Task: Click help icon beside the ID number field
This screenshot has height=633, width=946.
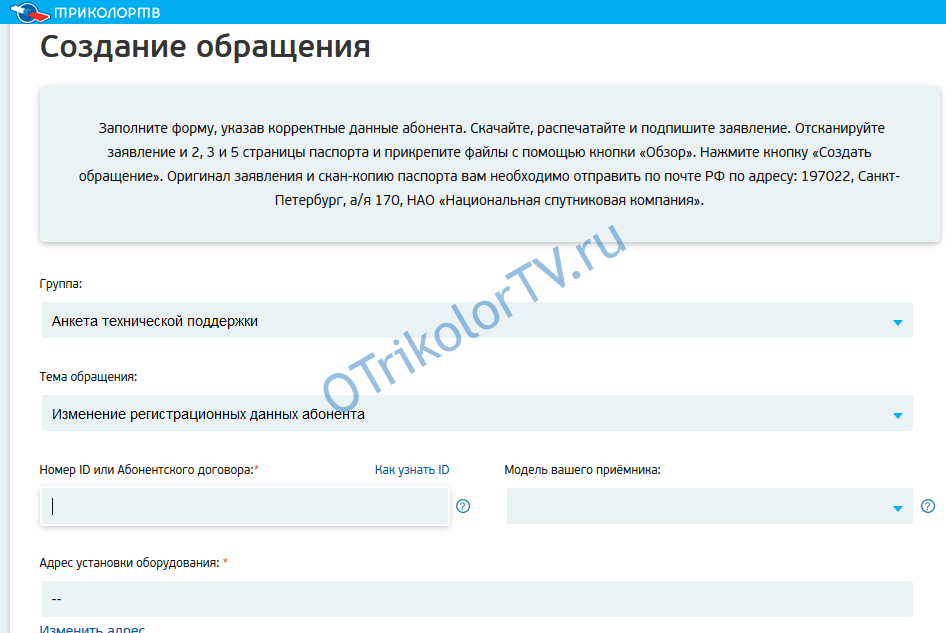Action: [463, 506]
